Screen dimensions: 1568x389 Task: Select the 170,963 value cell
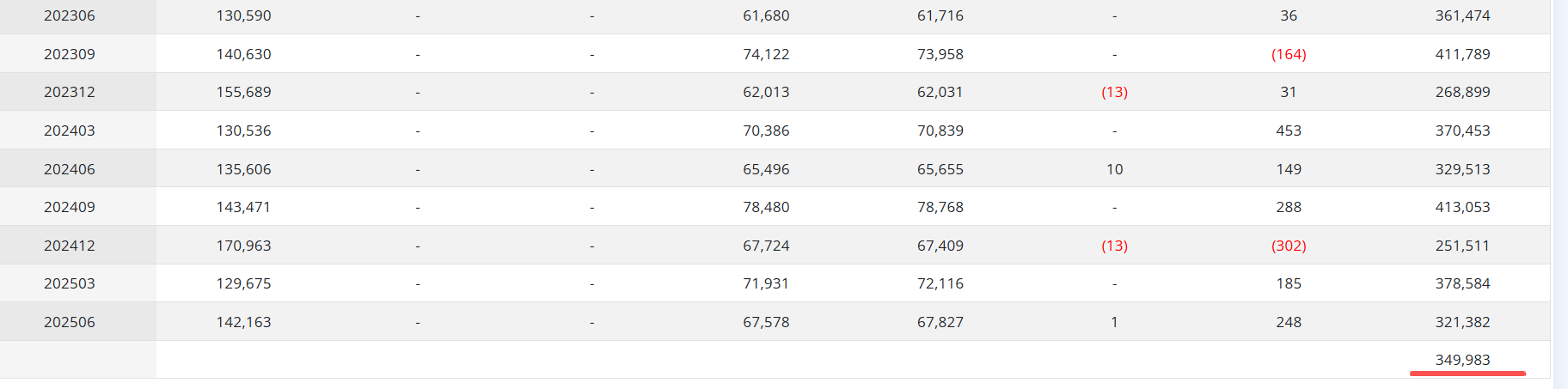[243, 246]
